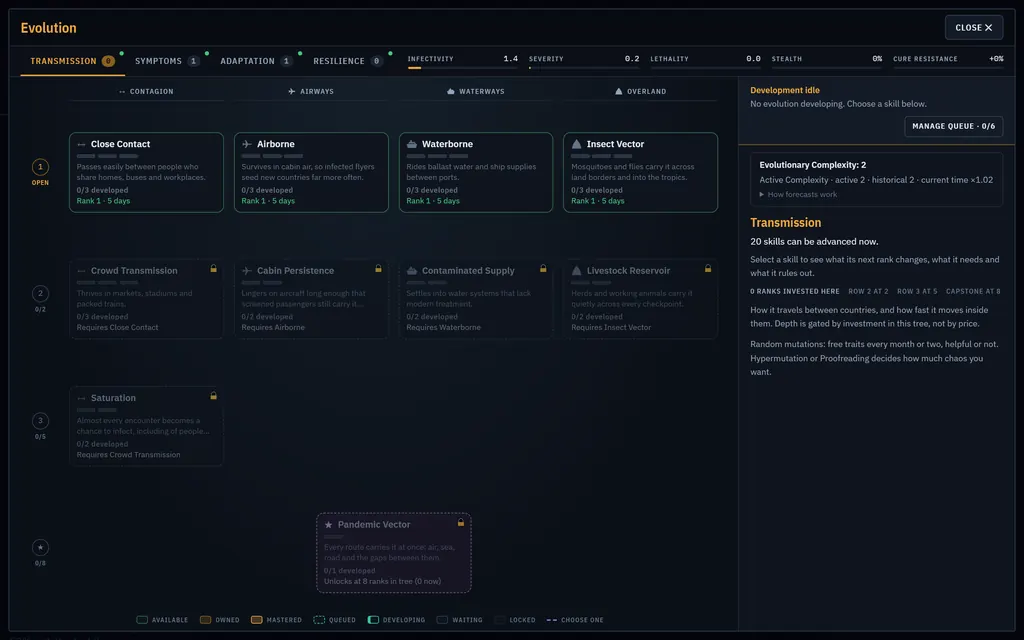1024x640 pixels.
Task: Select the Airborne skill card
Action: click(311, 172)
